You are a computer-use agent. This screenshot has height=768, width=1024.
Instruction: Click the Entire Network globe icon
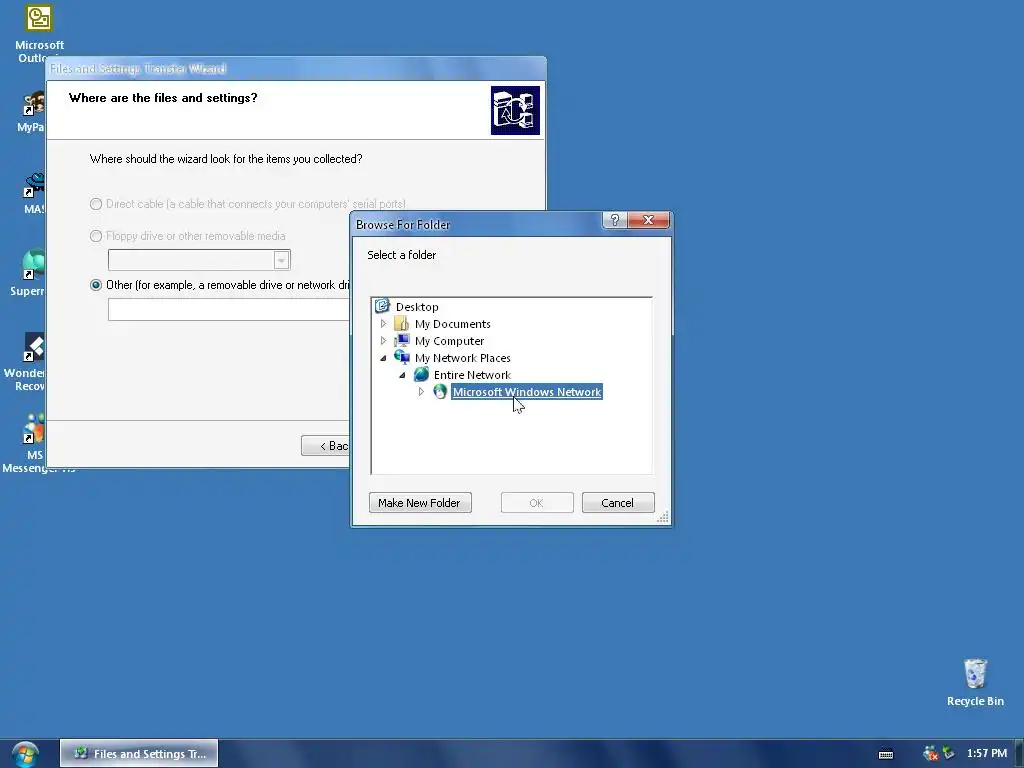421,374
